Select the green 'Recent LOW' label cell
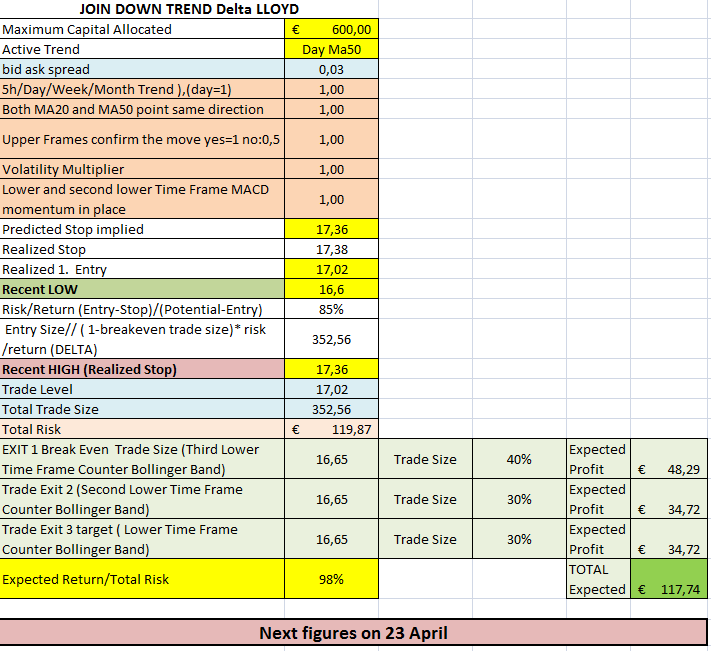Screen dimensions: 711x651 (x=142, y=289)
